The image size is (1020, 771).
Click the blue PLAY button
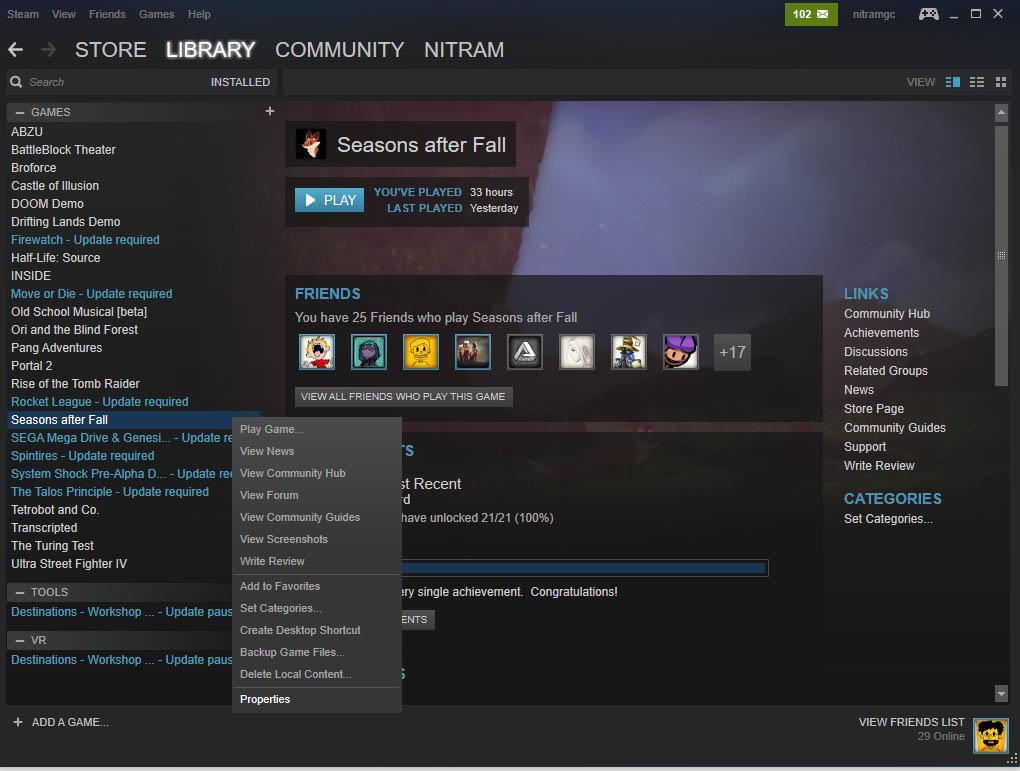[329, 200]
